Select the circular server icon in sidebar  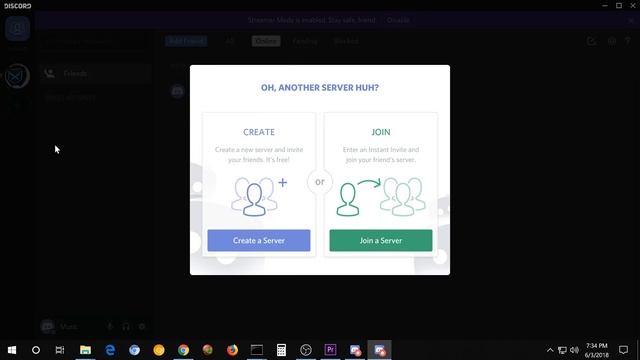click(17, 76)
